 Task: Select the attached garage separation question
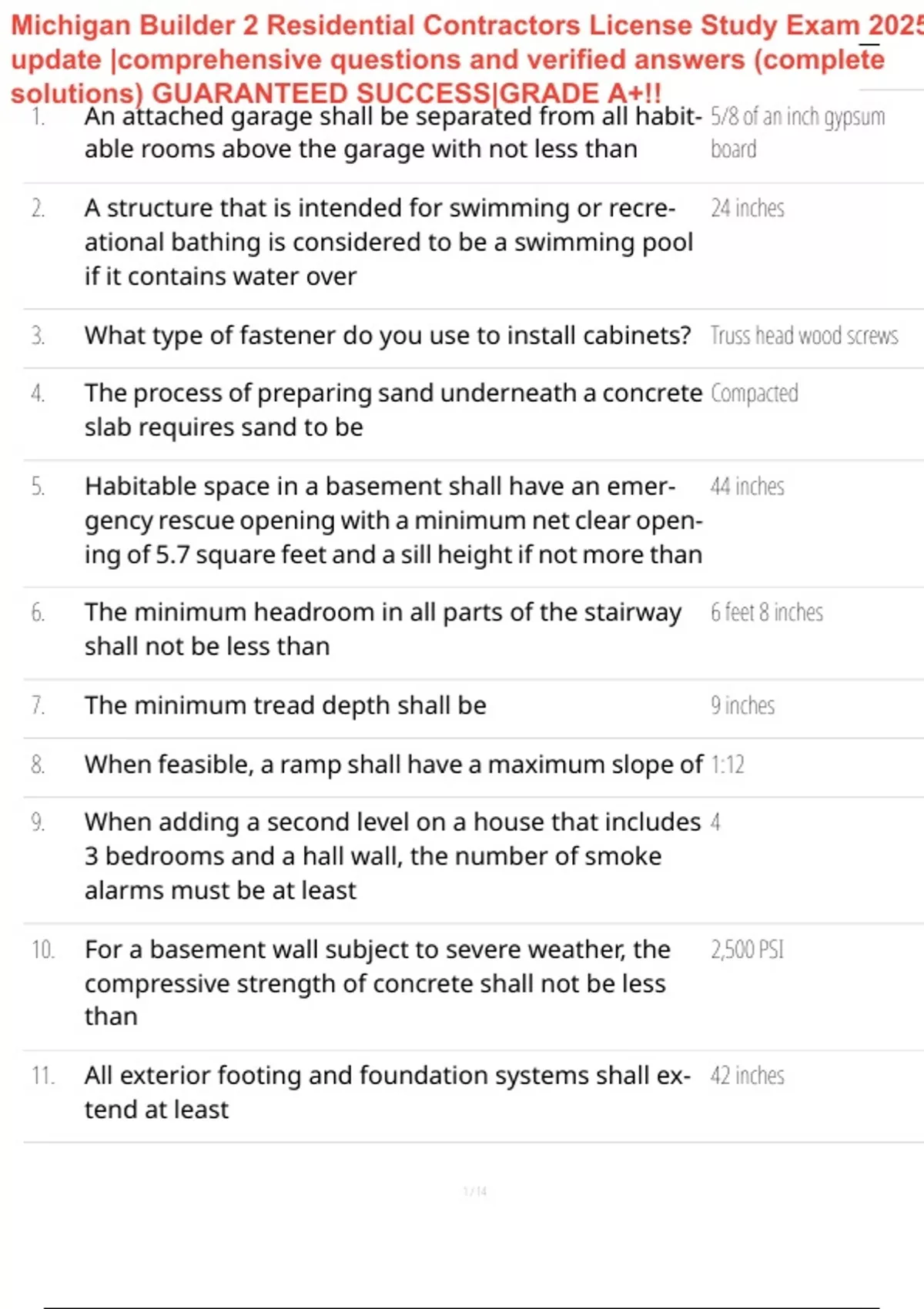coord(393,132)
